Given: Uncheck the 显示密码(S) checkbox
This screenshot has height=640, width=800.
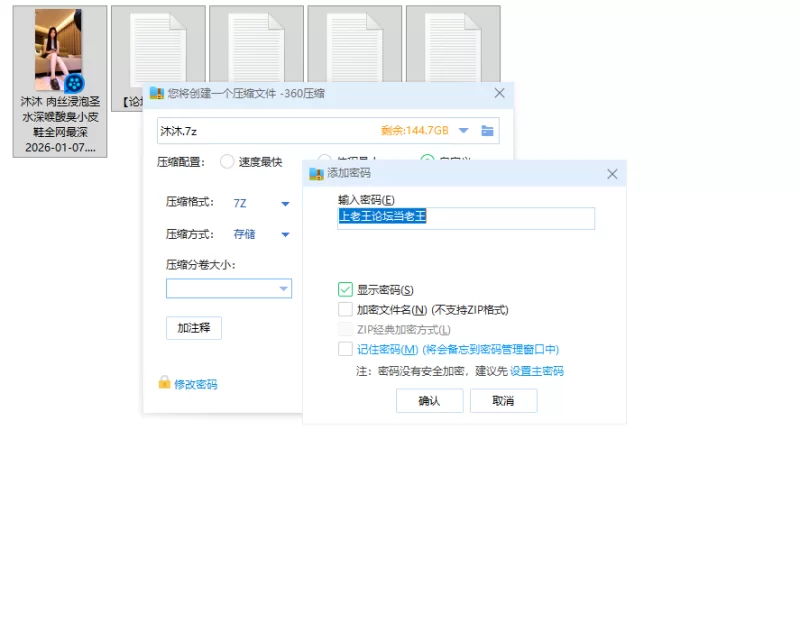Looking at the screenshot, I should [345, 289].
